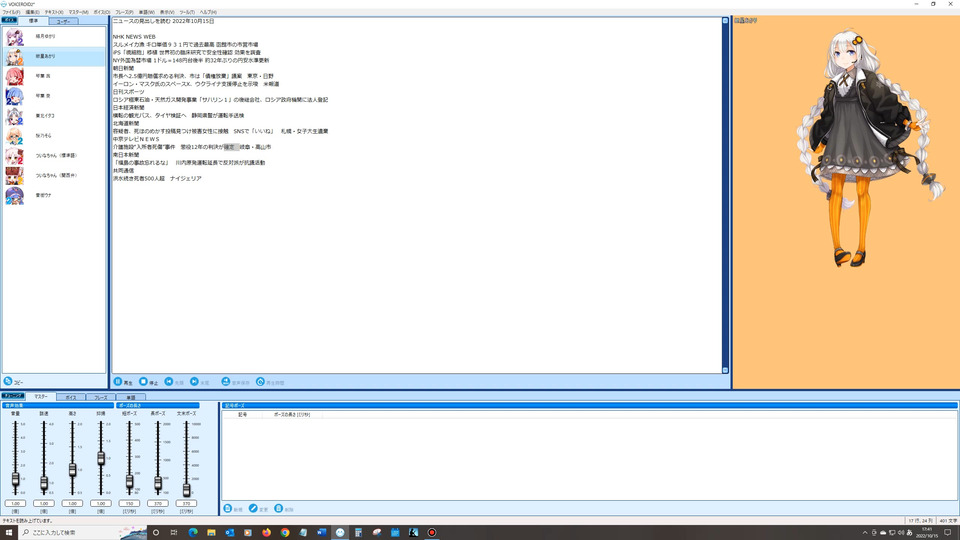Viewport: 960px width, 540px height.
Task: Pick the 東北イタコ voice avatar
Action: point(14,116)
